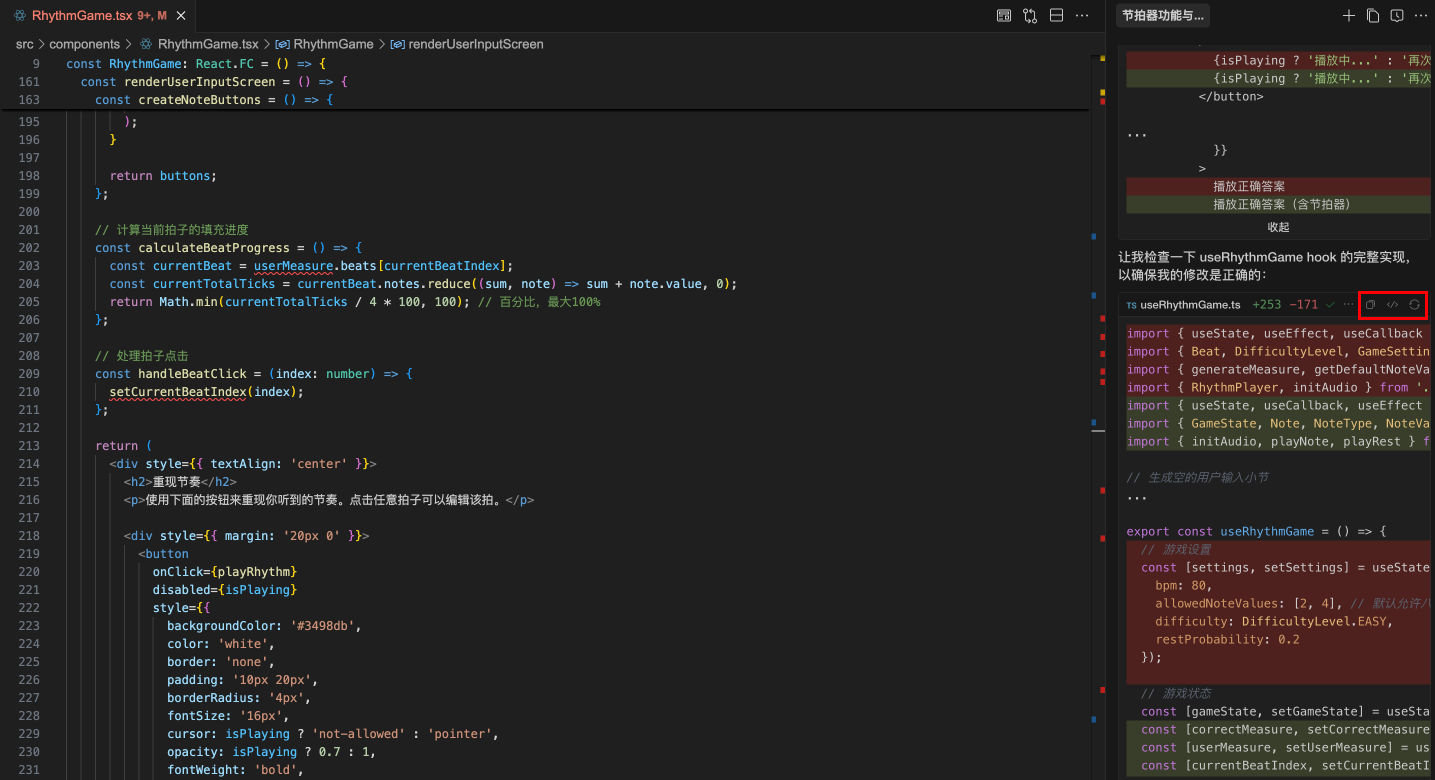
Task: Split the editor using the layout icon
Action: 1056,16
